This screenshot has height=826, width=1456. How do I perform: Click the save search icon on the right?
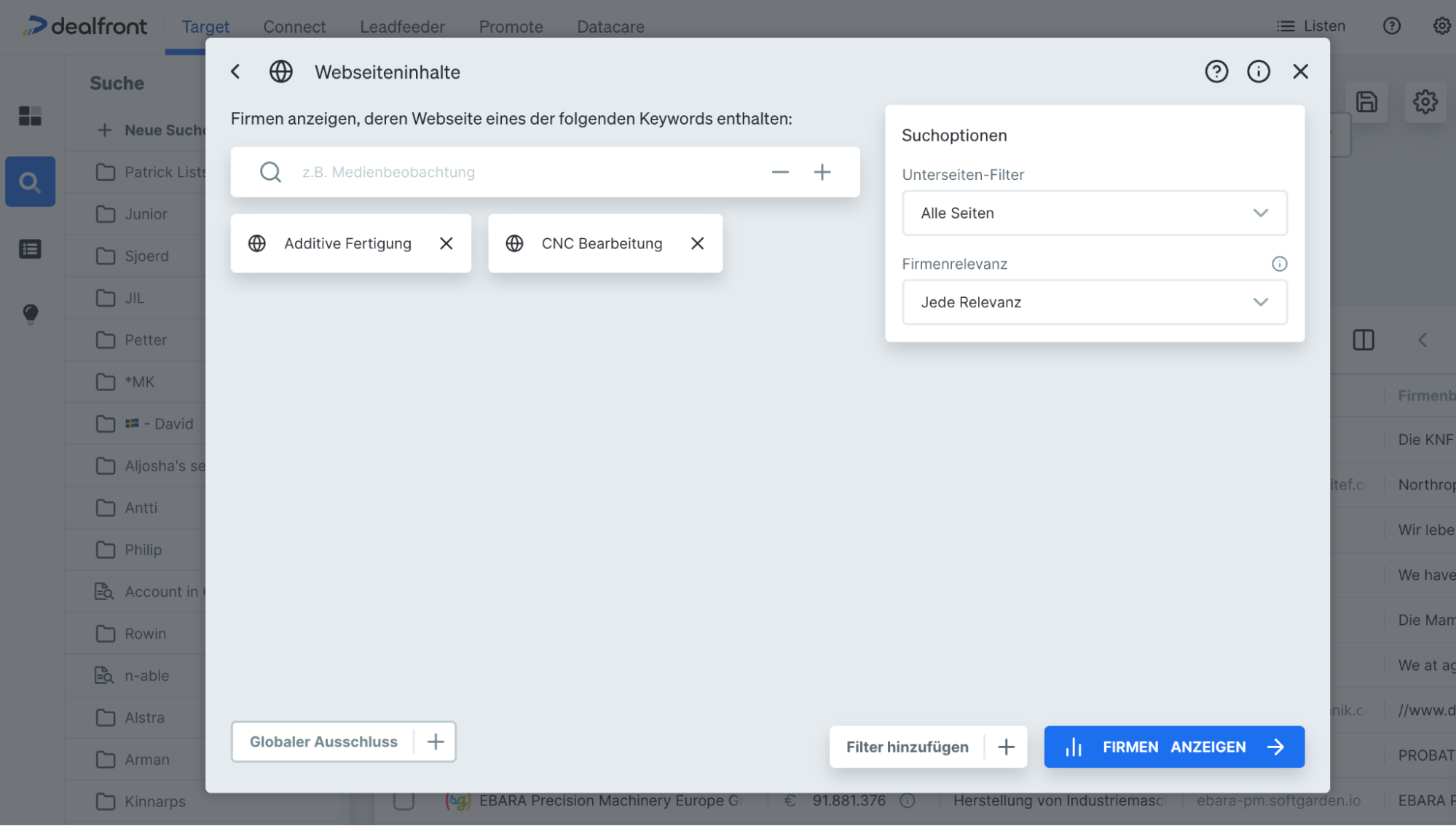(x=1367, y=103)
